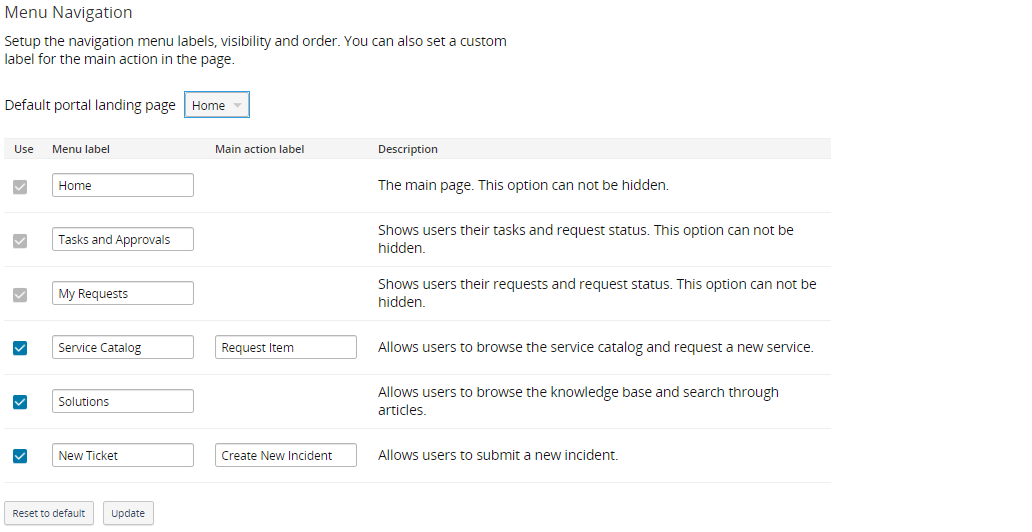The image size is (1032, 532).
Task: Click the Menu label column header
Action: pos(81,149)
